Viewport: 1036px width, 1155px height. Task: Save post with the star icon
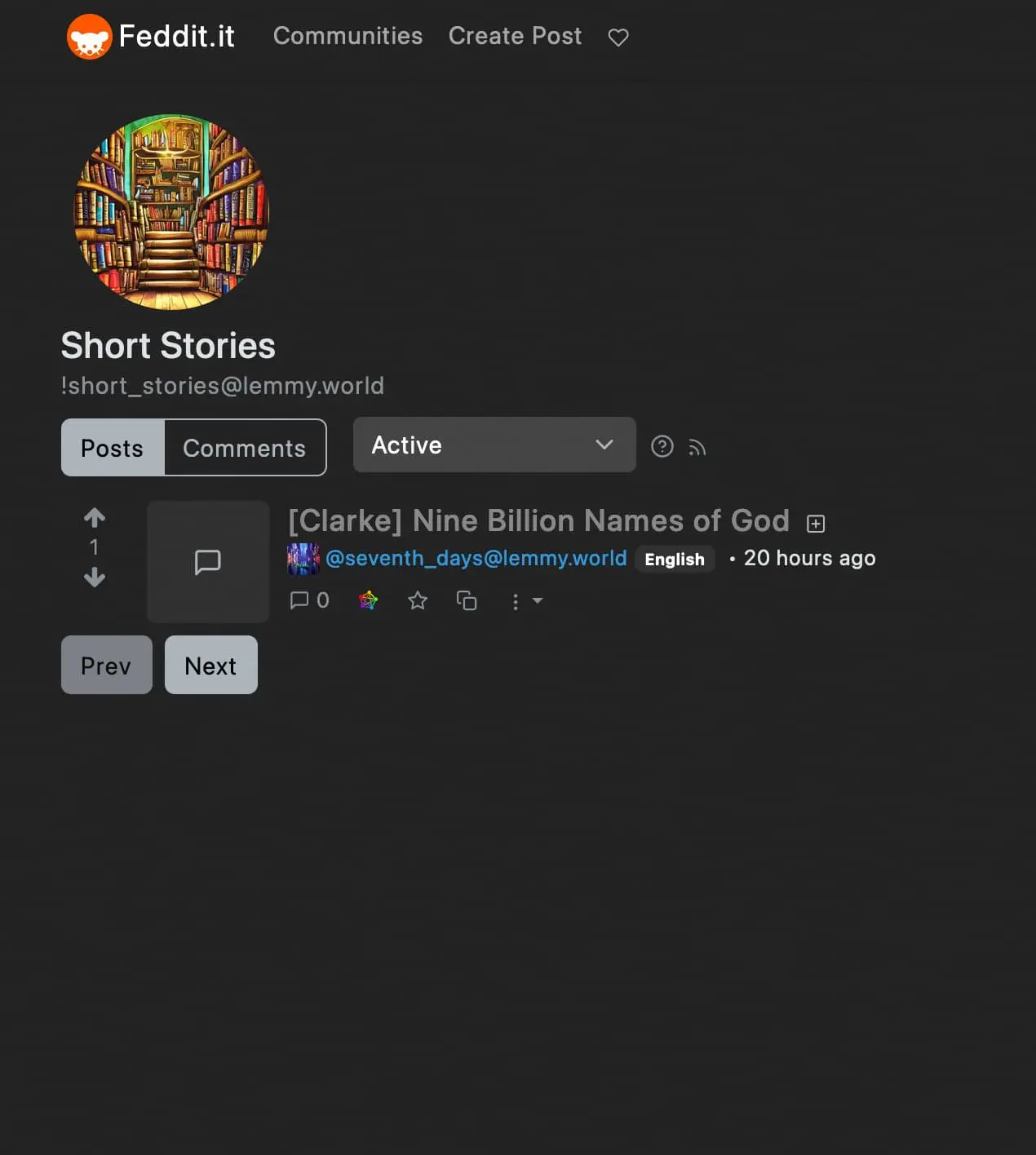(418, 601)
